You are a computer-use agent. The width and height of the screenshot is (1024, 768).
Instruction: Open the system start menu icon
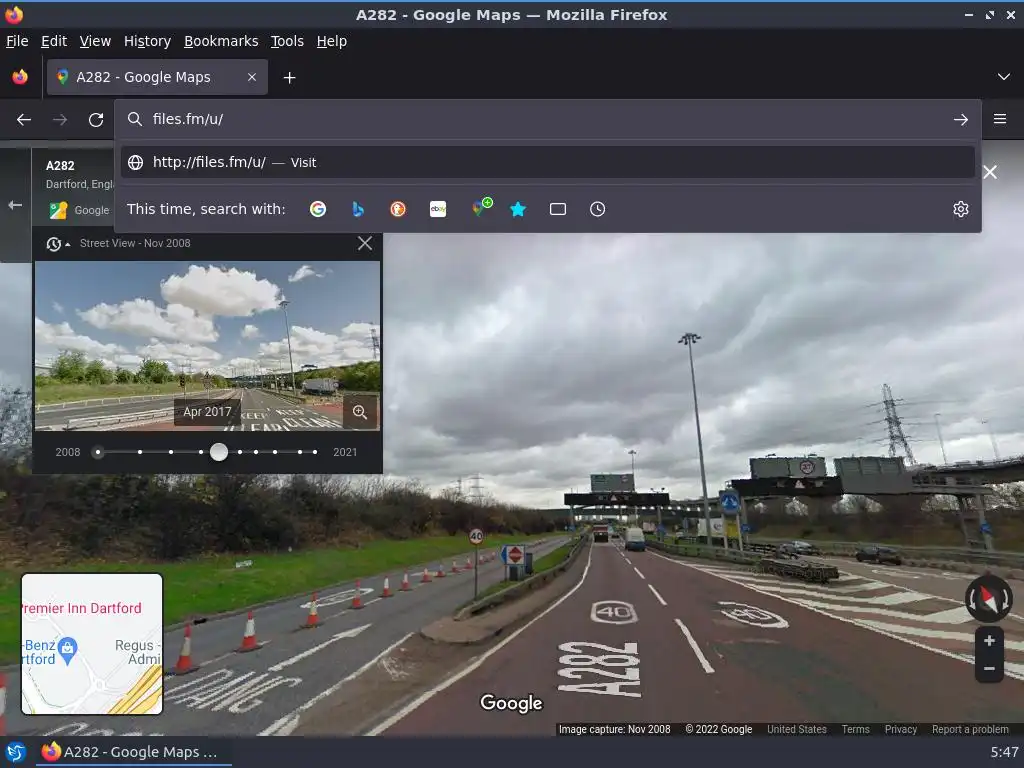(16, 752)
